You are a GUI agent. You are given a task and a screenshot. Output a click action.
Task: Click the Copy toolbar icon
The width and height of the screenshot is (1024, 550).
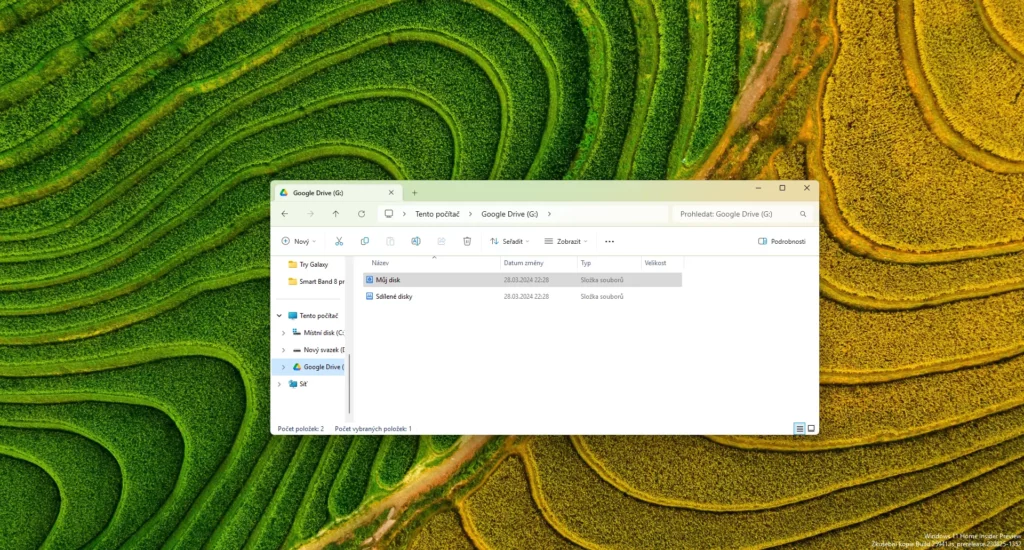[x=365, y=241]
